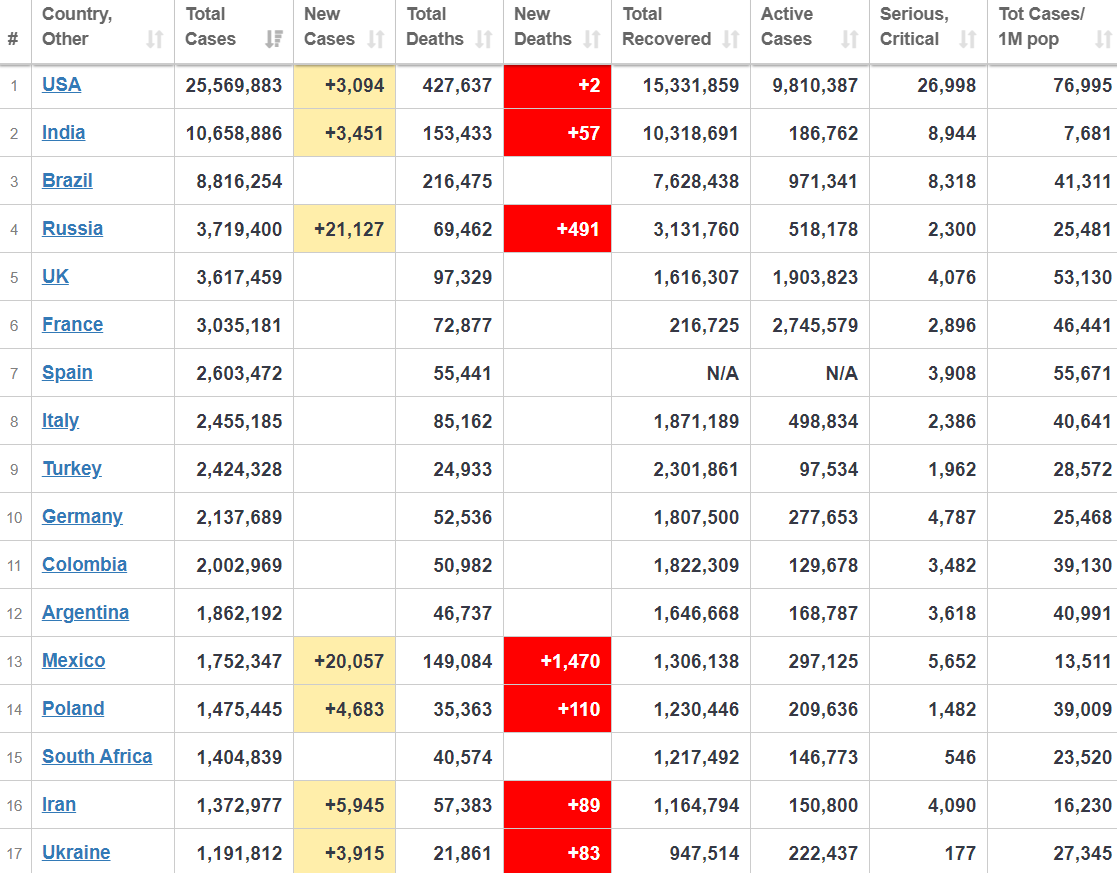Select UK active cases 1,903,823
The image size is (1117, 873).
pos(815,277)
